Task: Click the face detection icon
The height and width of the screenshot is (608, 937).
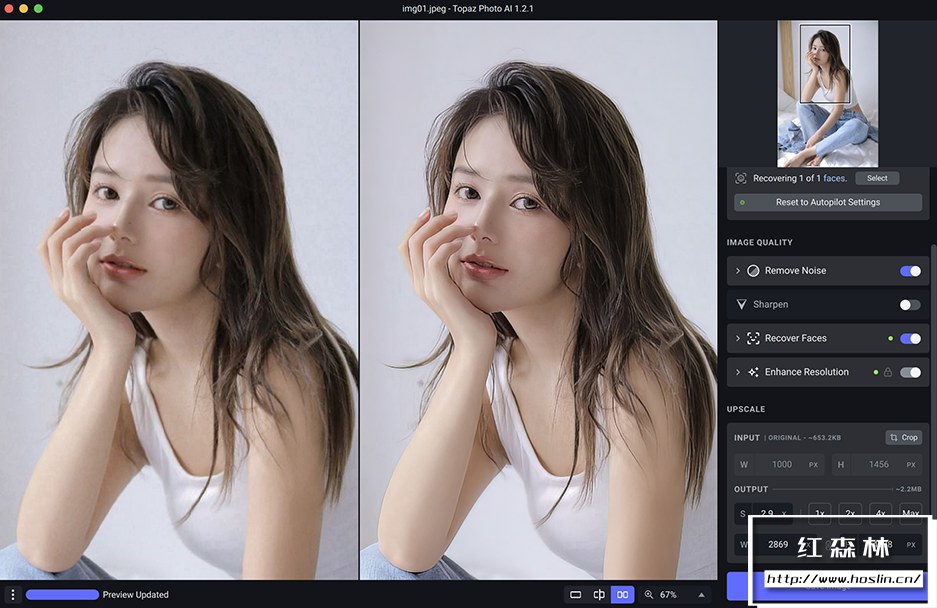Action: point(740,178)
